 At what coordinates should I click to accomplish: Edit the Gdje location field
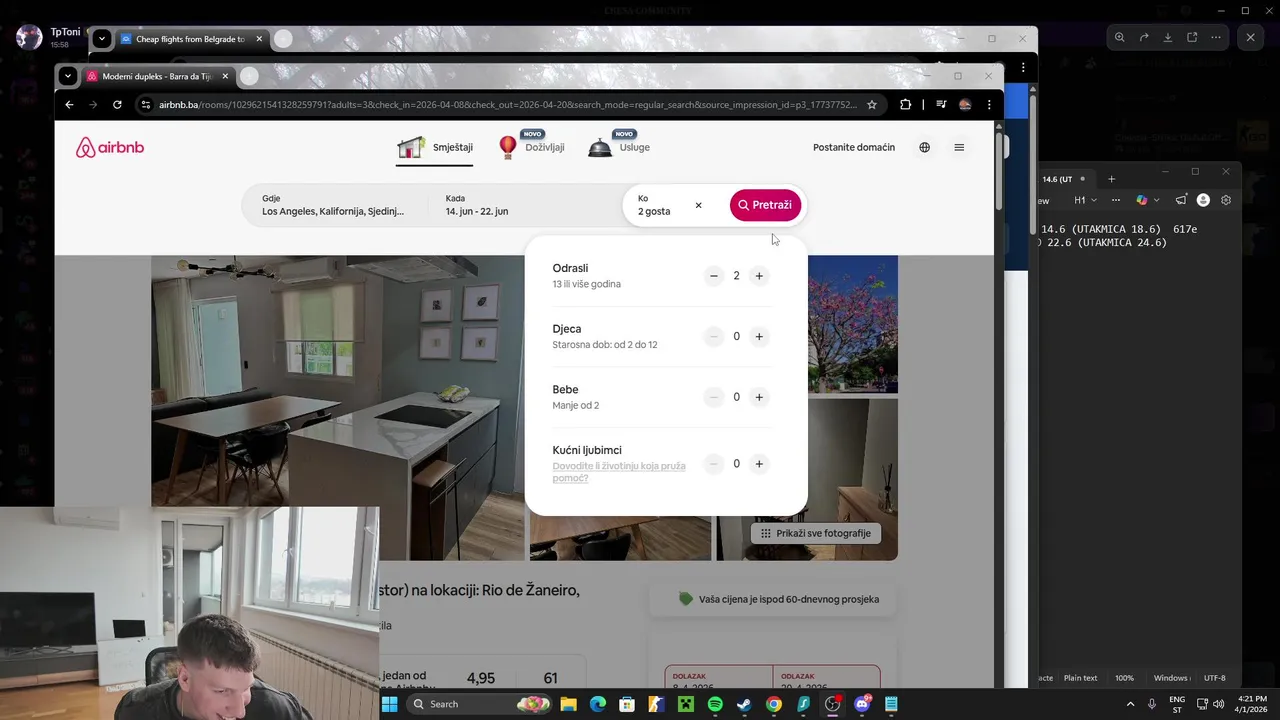coord(336,205)
